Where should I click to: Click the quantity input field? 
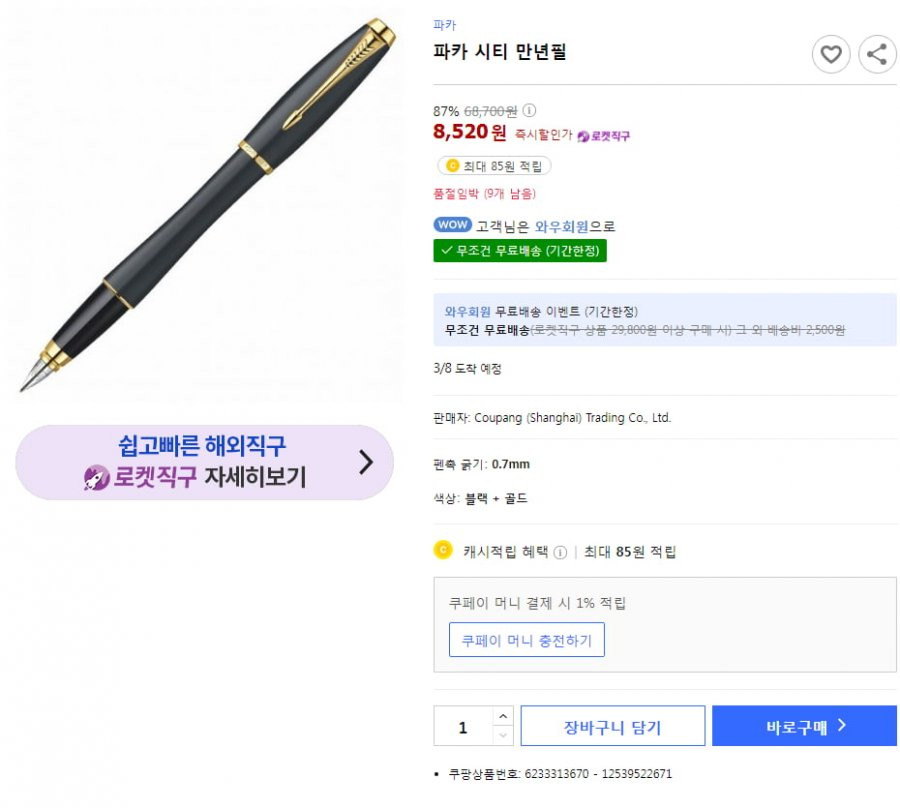click(x=463, y=726)
